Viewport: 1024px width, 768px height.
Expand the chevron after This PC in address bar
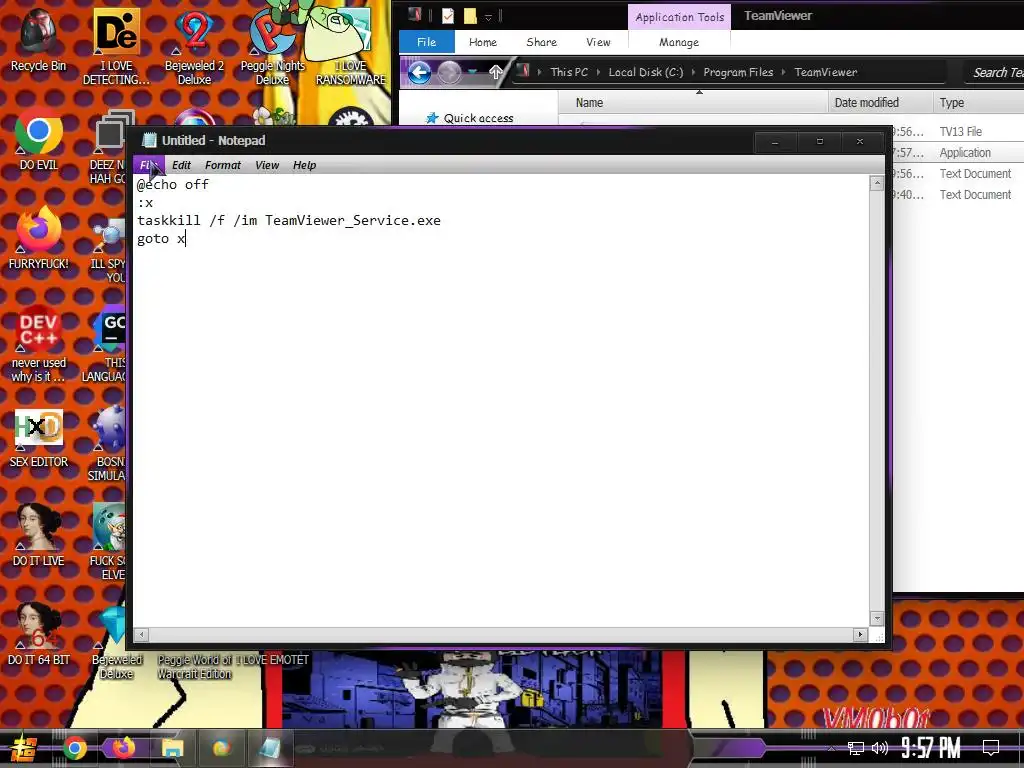coord(598,72)
